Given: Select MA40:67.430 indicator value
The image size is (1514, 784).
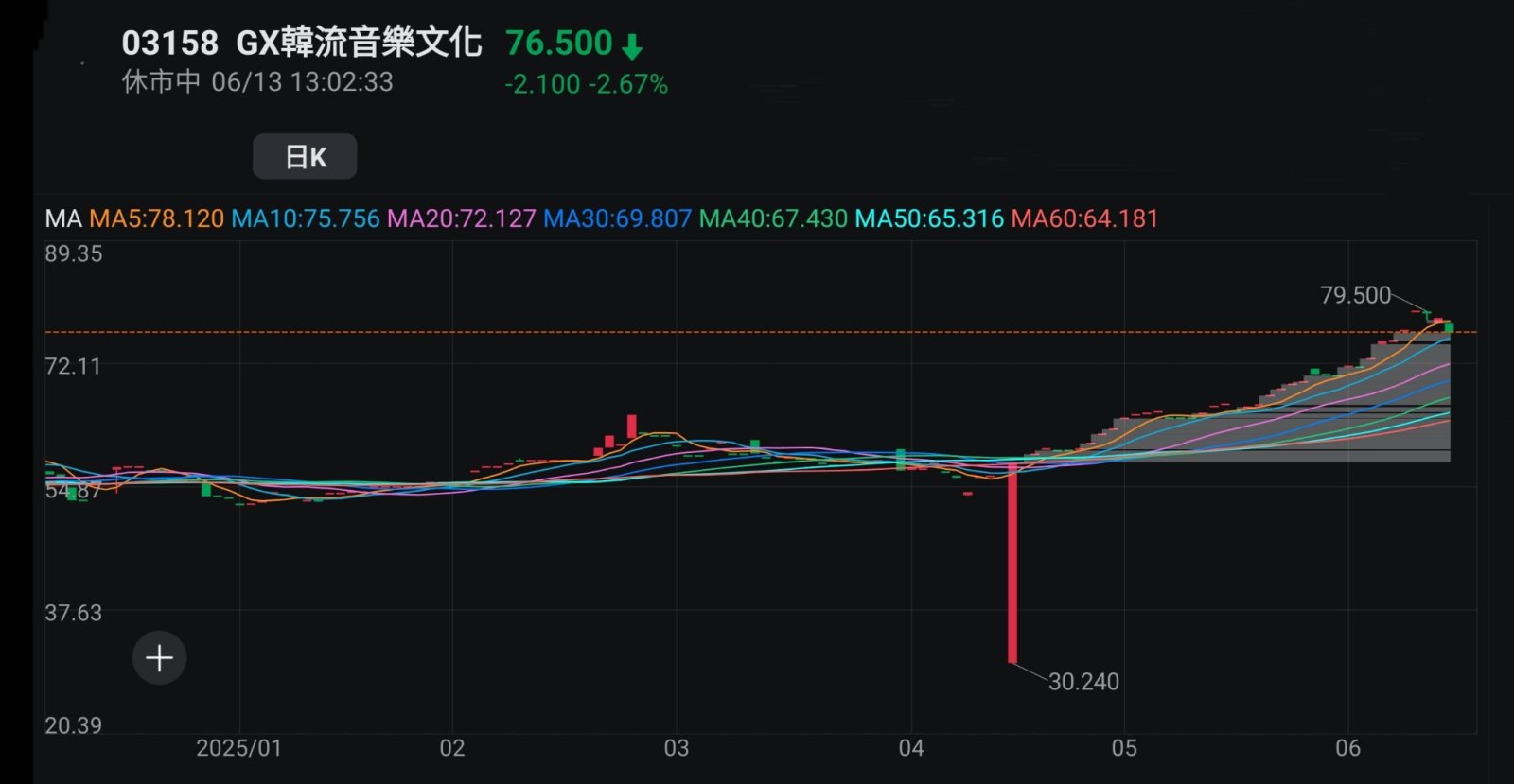Looking at the screenshot, I should pos(773,218).
